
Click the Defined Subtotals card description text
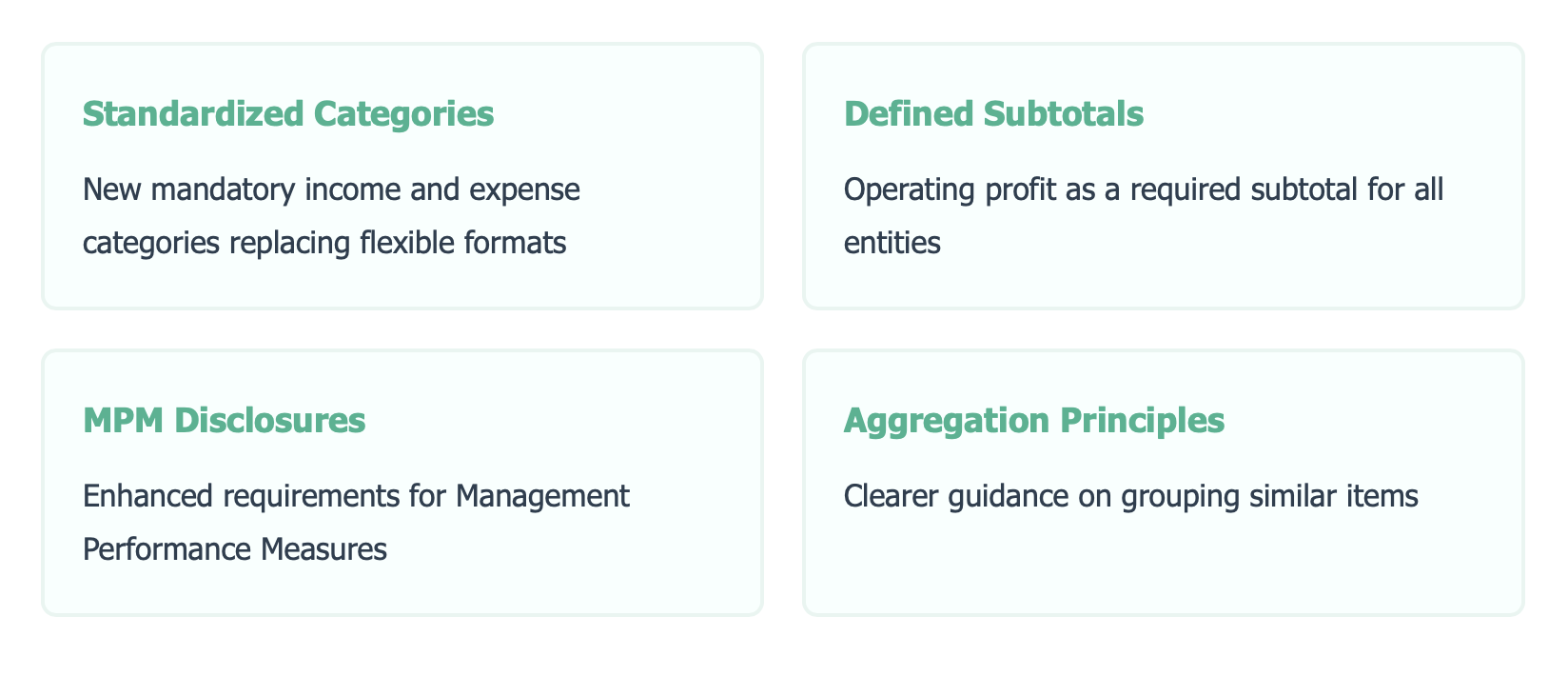[x=1144, y=216]
